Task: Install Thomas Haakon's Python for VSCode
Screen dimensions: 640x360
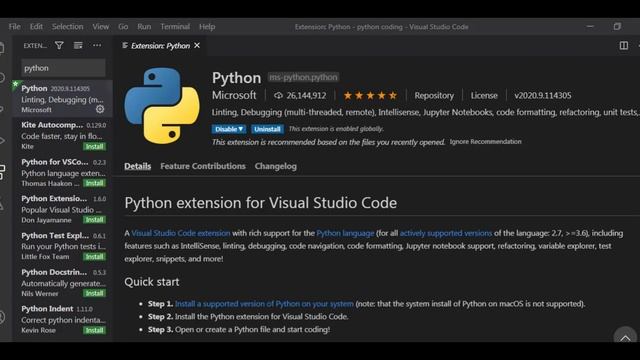Action: [94, 183]
